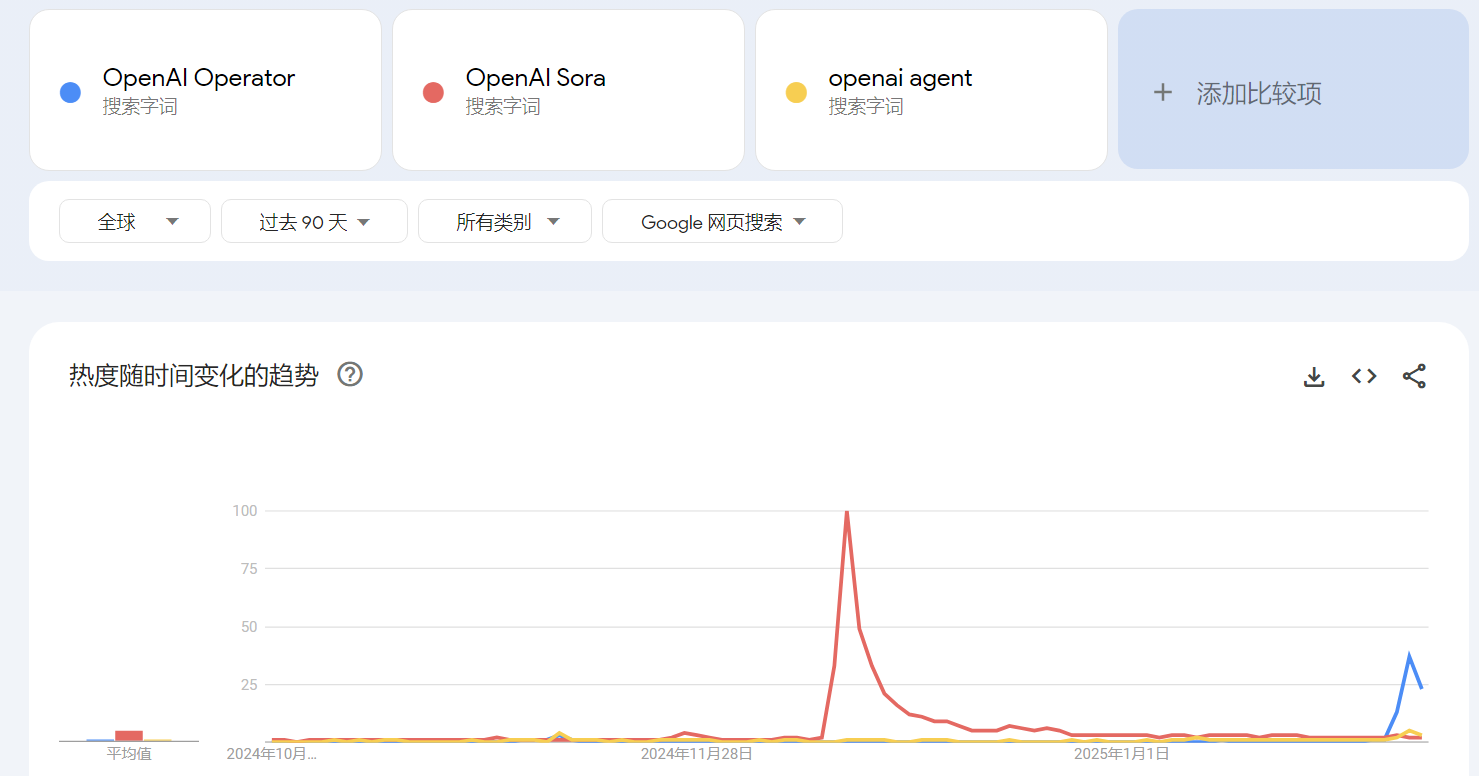Click red dot of OpenAI Sora
The image size is (1479, 776).
[433, 93]
